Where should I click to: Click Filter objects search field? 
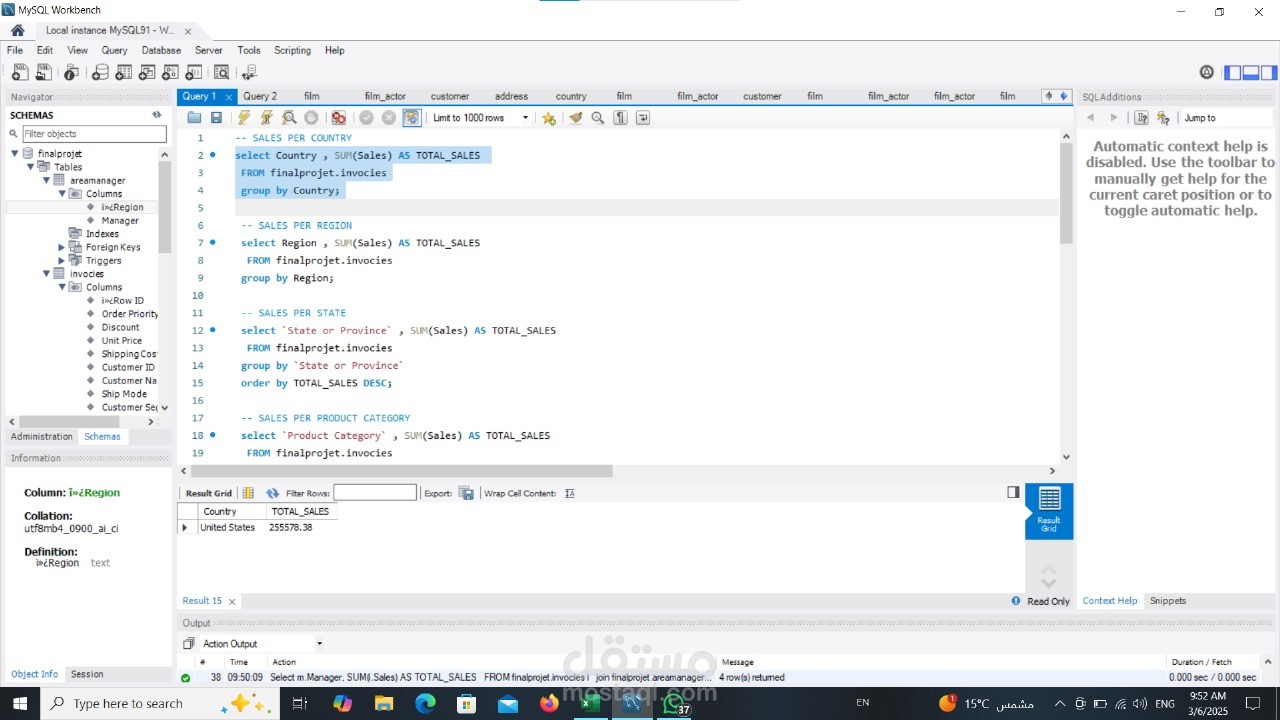[x=94, y=134]
